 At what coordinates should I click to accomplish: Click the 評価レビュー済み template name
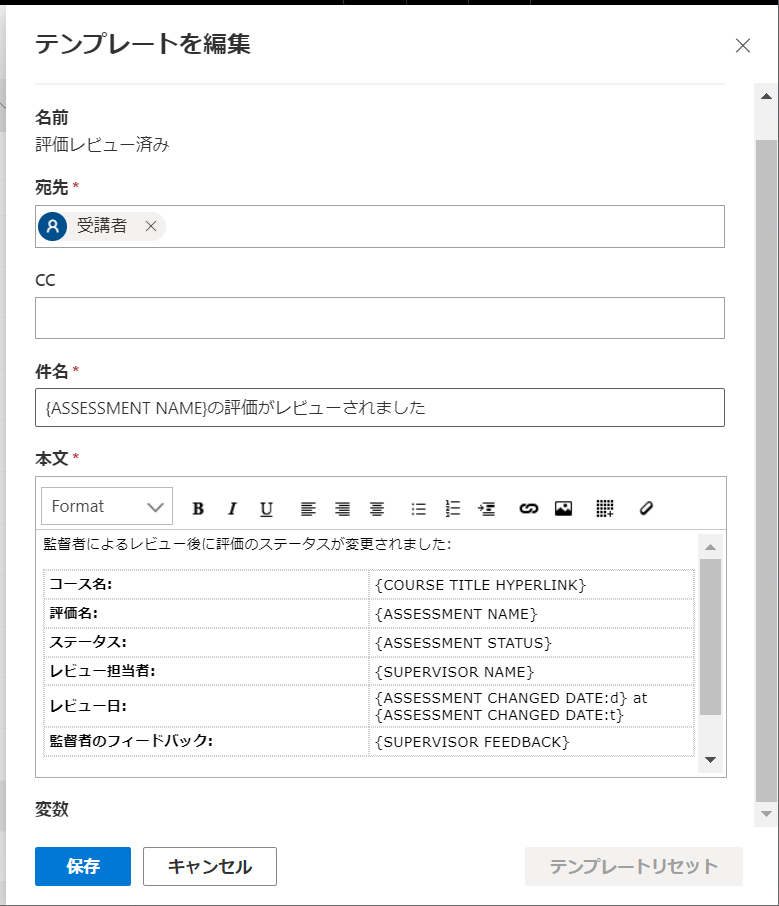pyautogui.click(x=102, y=144)
